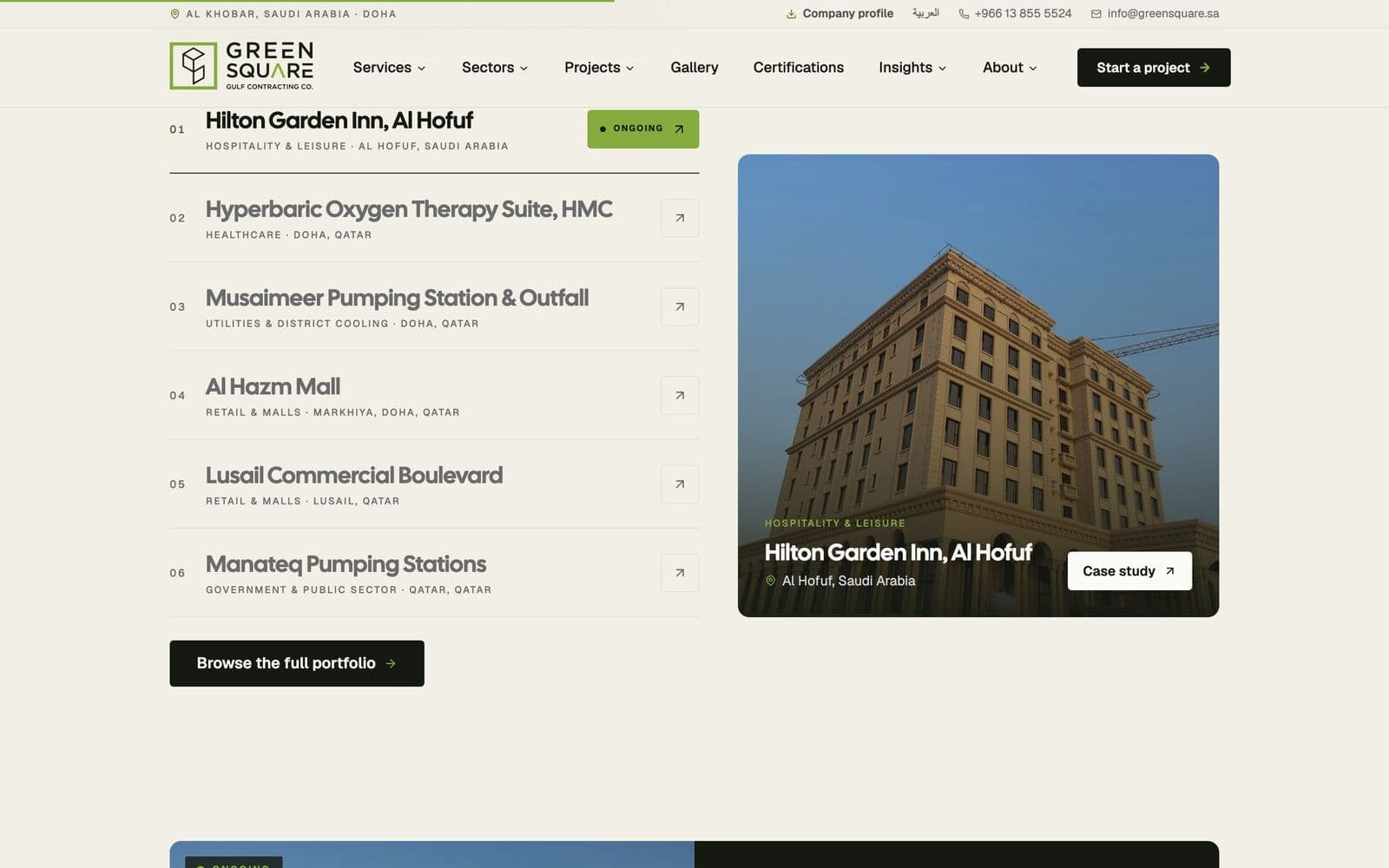
Task: Select Manateq Pumping Stations project title
Action: [346, 564]
